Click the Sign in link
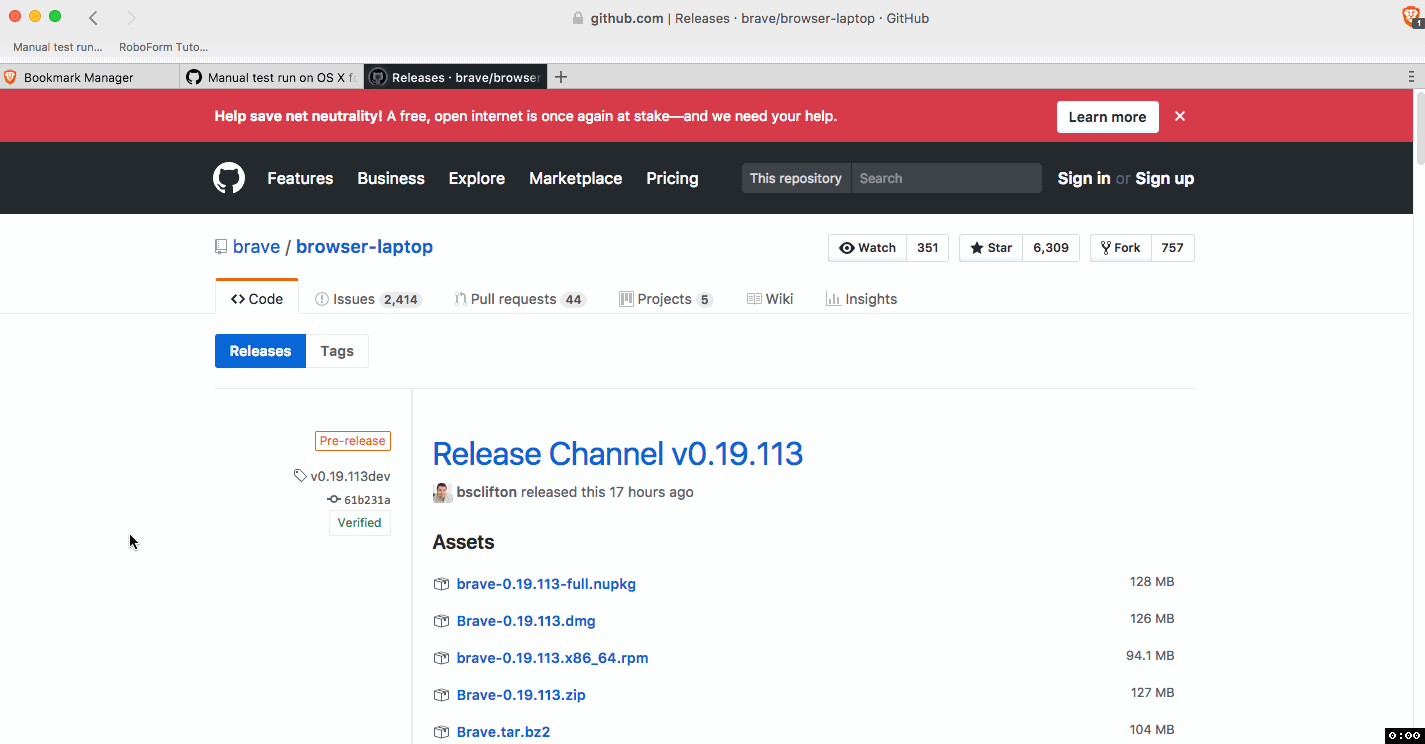The height and width of the screenshot is (744, 1425). point(1084,178)
